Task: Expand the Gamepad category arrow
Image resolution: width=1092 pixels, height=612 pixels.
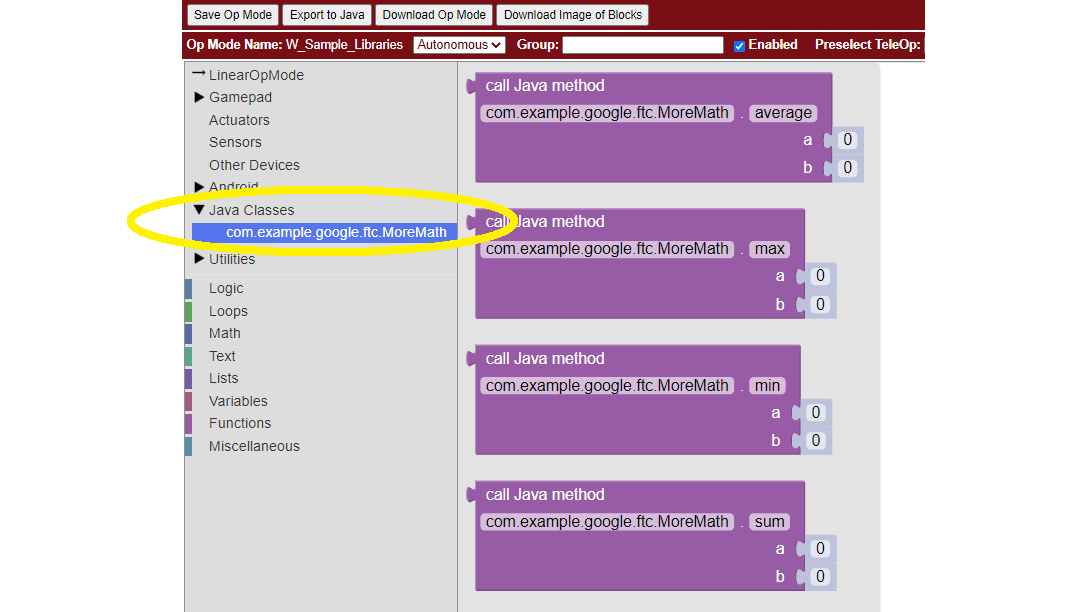Action: [199, 97]
